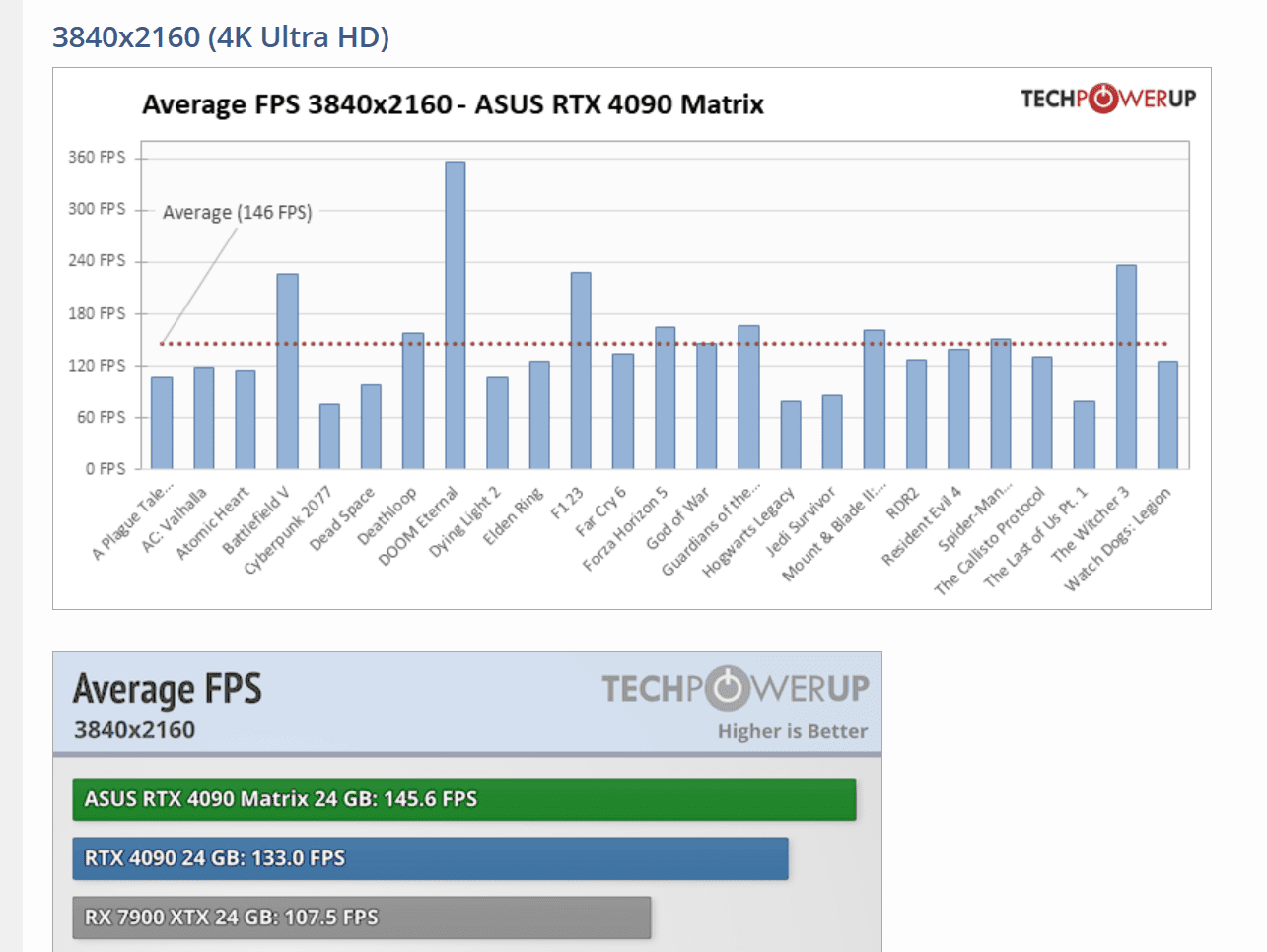Click the "Dying Light 2" game label

click(464, 521)
